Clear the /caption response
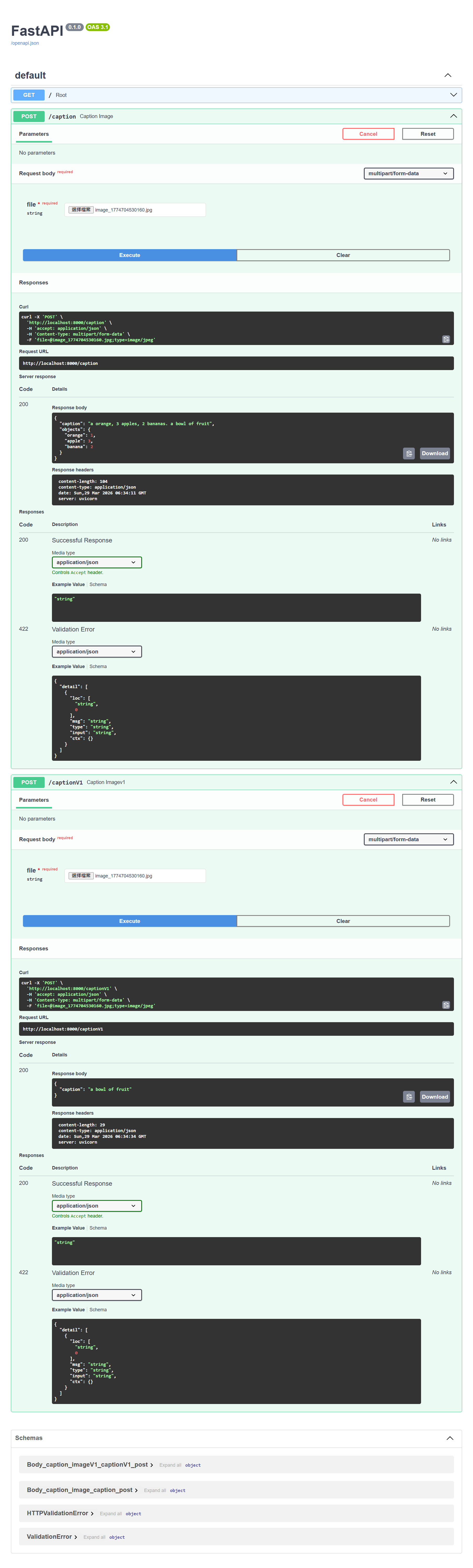This screenshot has height=1568, width=473. tap(343, 255)
